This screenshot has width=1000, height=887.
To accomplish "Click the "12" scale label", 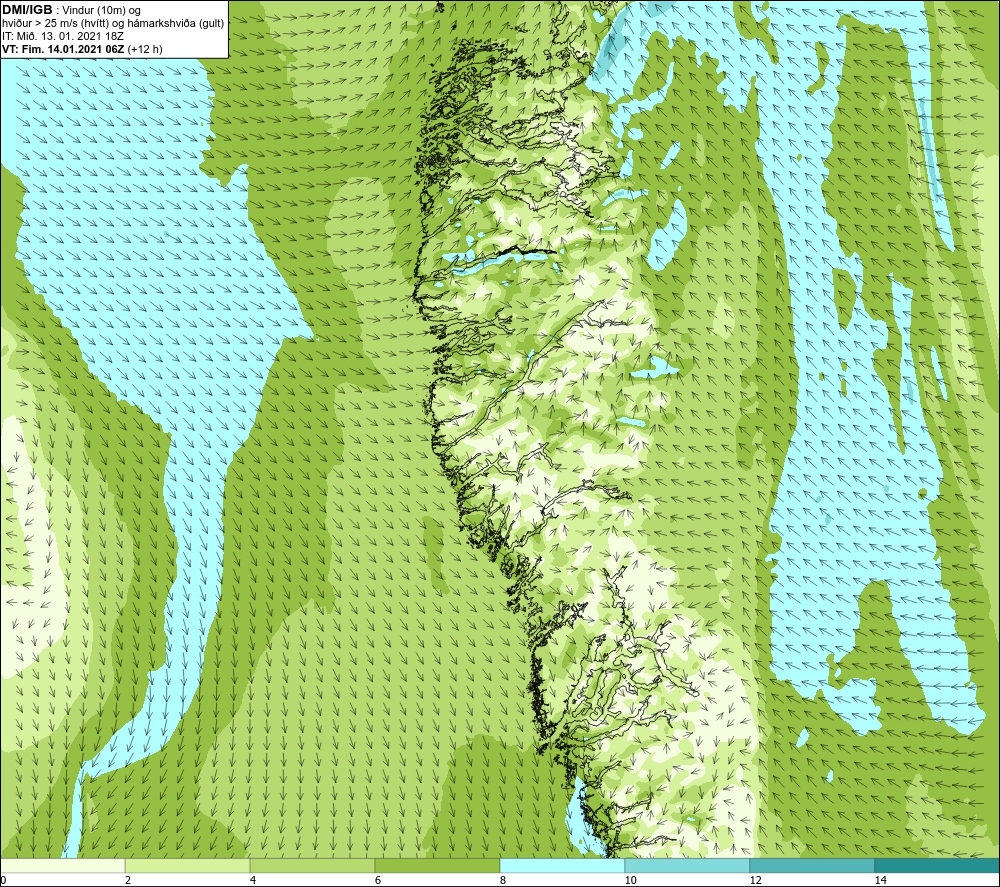I will point(755,880).
